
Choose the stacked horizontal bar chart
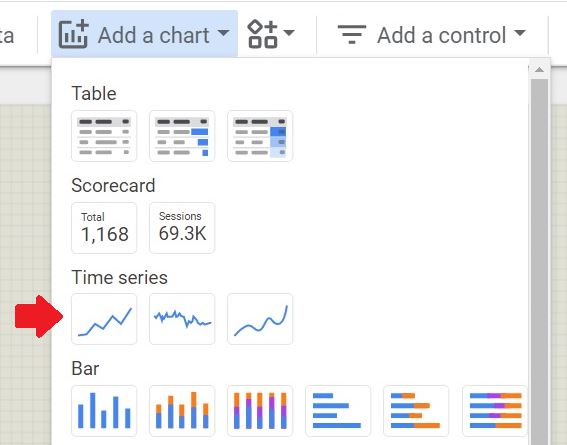[416, 411]
